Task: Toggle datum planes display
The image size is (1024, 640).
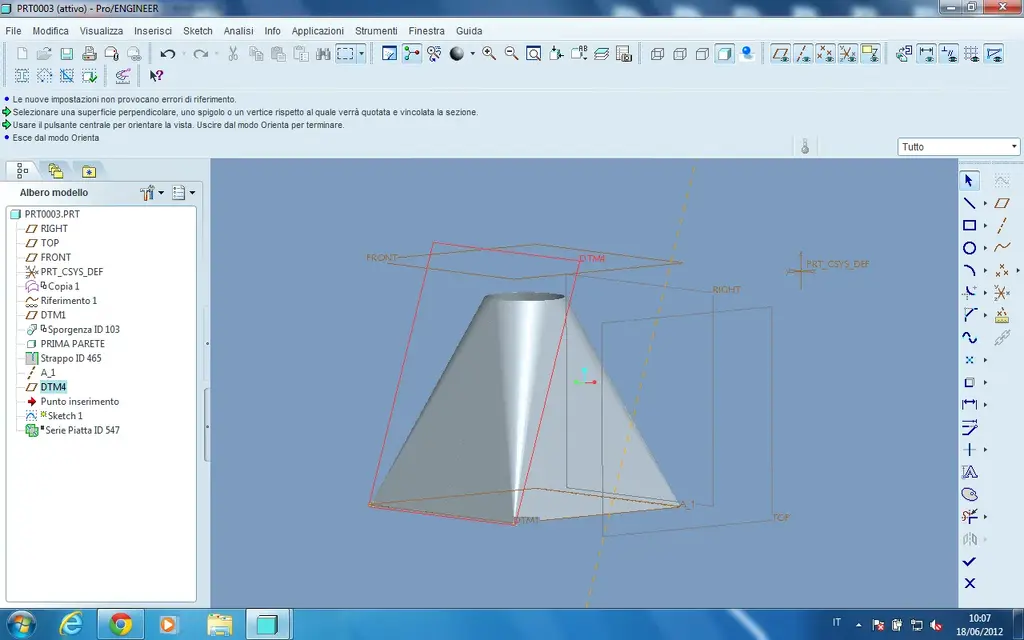Action: 780,54
